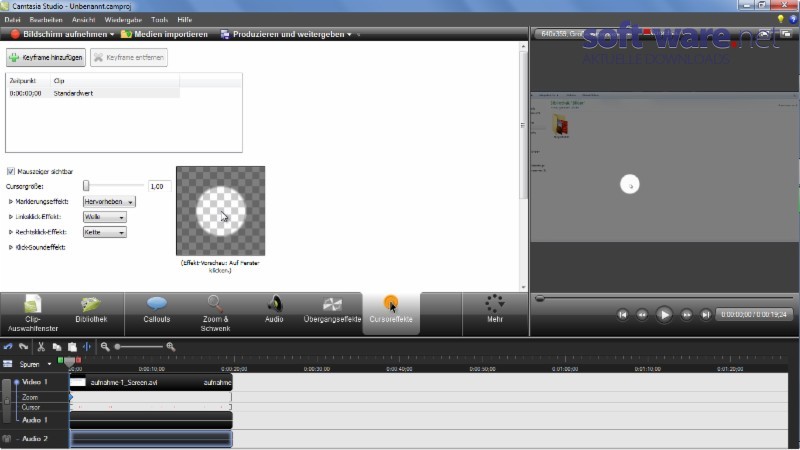Toggle Mauszeiger sichtbar checkbox

11,171
